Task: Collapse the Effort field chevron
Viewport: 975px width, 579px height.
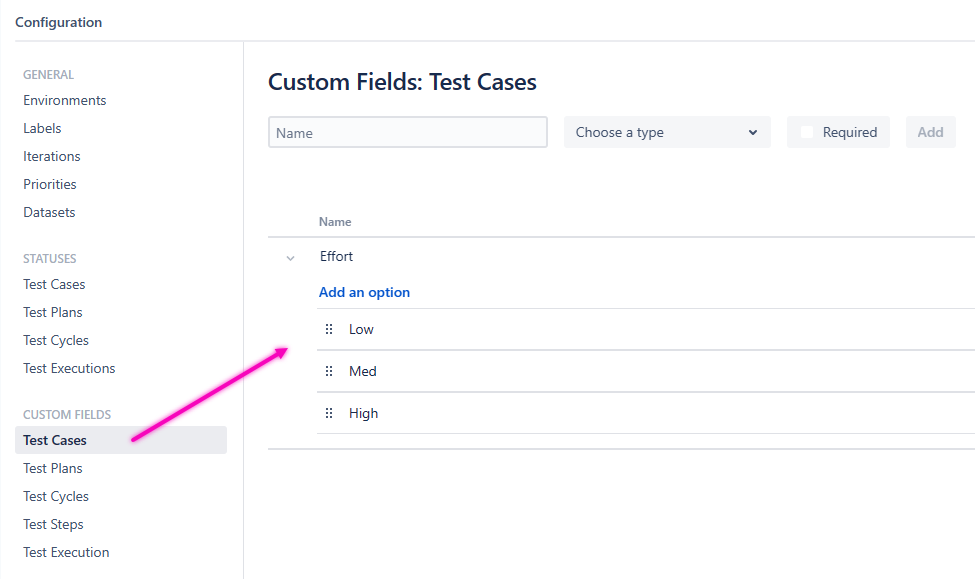Action: click(291, 258)
